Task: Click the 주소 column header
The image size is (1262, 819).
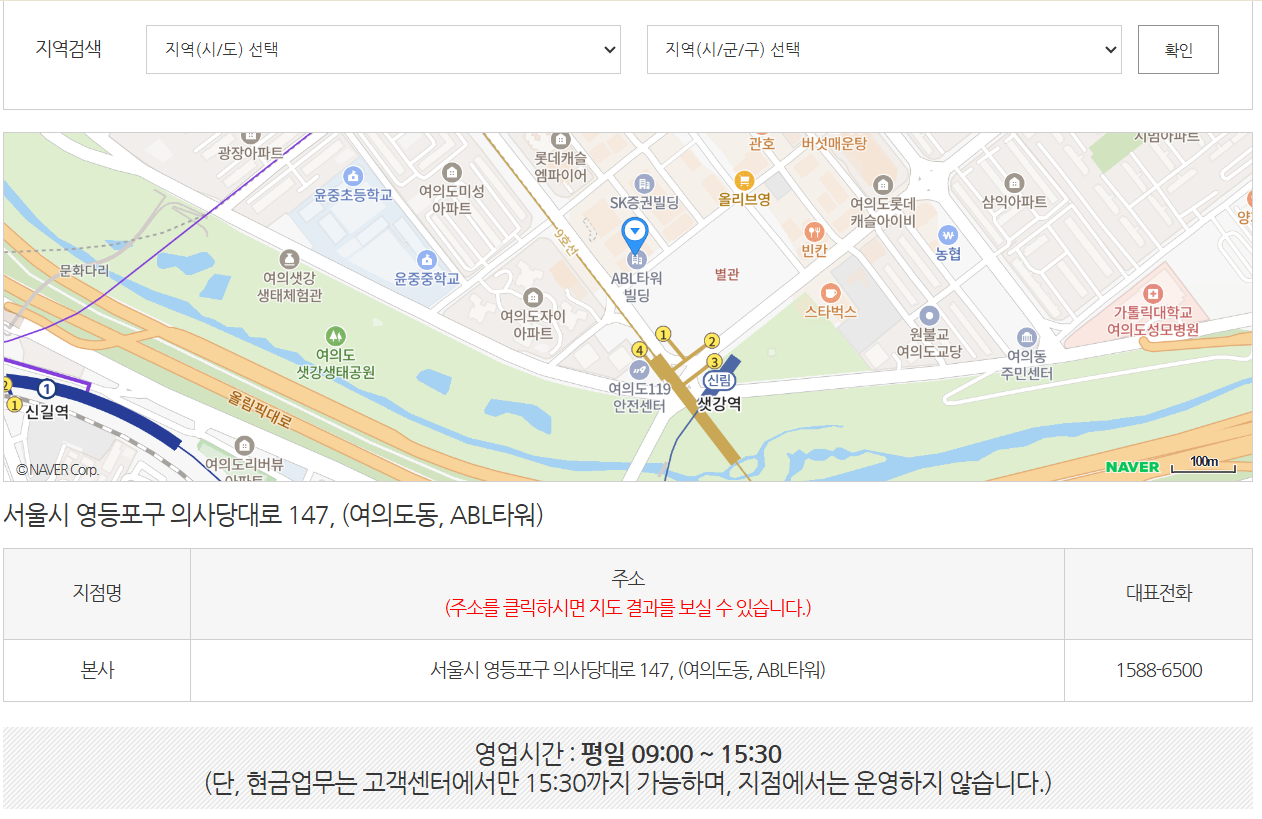Action: tap(627, 593)
